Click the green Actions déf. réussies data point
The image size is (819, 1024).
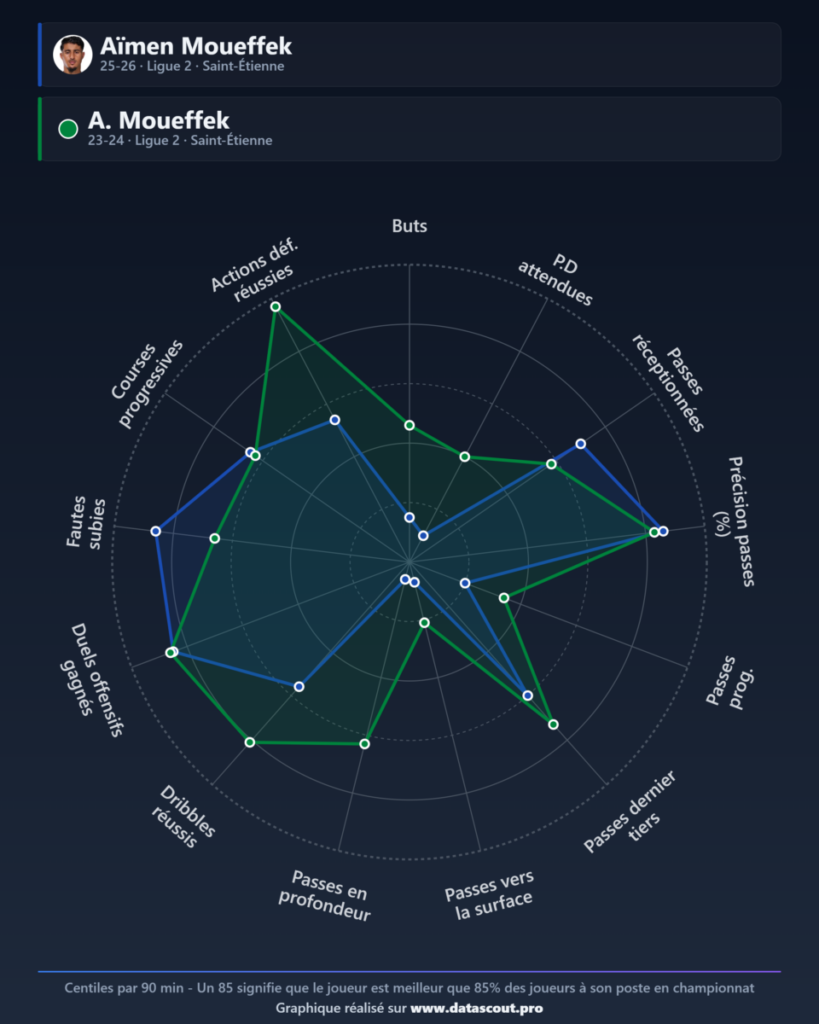tap(276, 307)
